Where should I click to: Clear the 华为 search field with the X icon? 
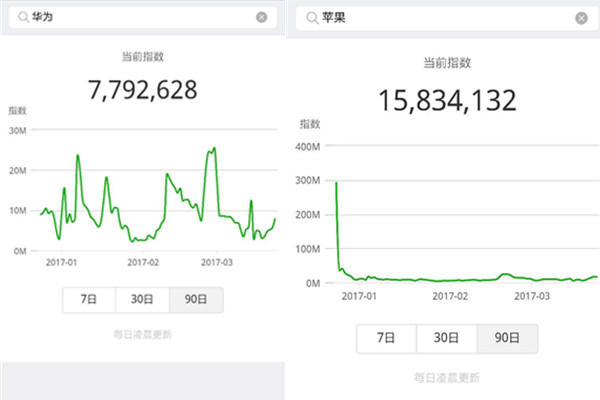tap(262, 17)
